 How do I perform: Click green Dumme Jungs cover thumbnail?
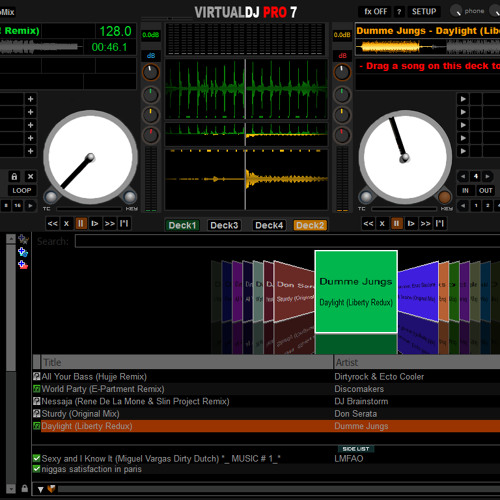point(356,292)
